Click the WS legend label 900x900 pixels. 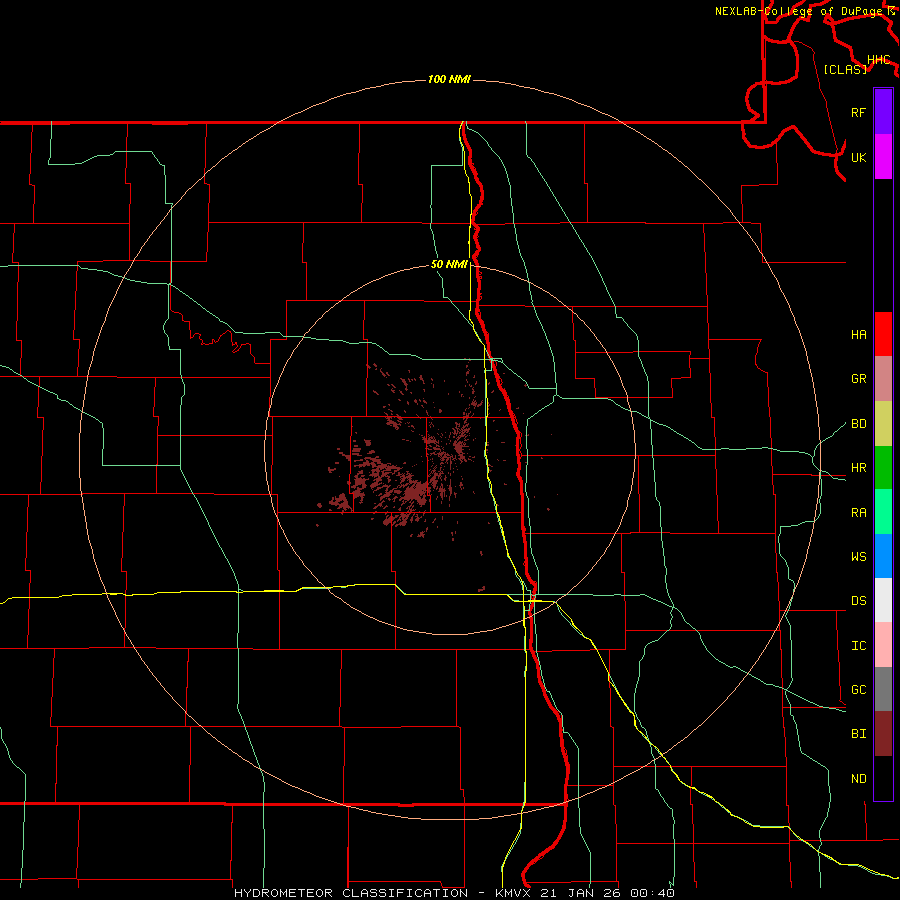[858, 557]
